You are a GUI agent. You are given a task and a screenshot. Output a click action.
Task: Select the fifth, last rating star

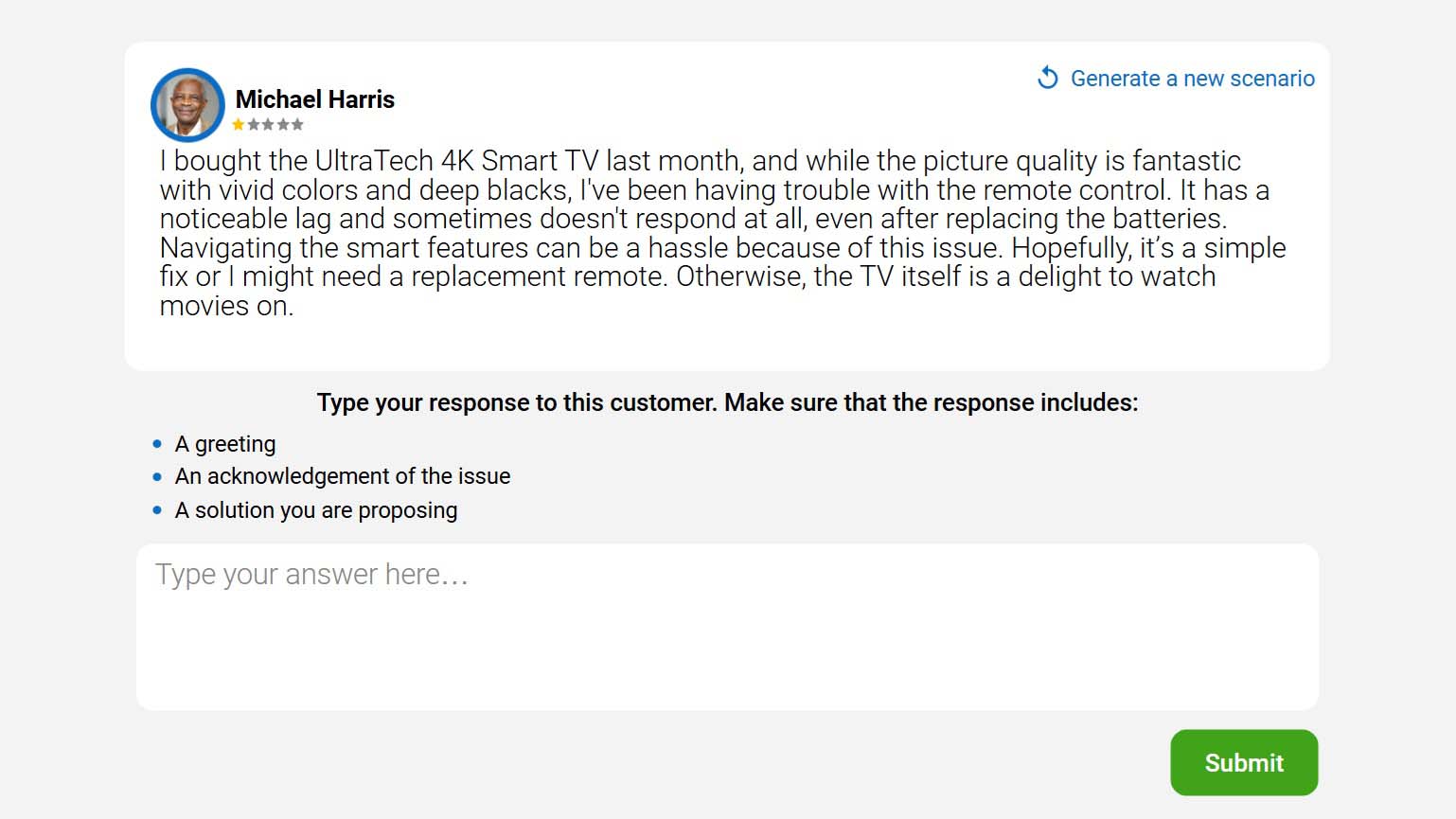point(297,125)
